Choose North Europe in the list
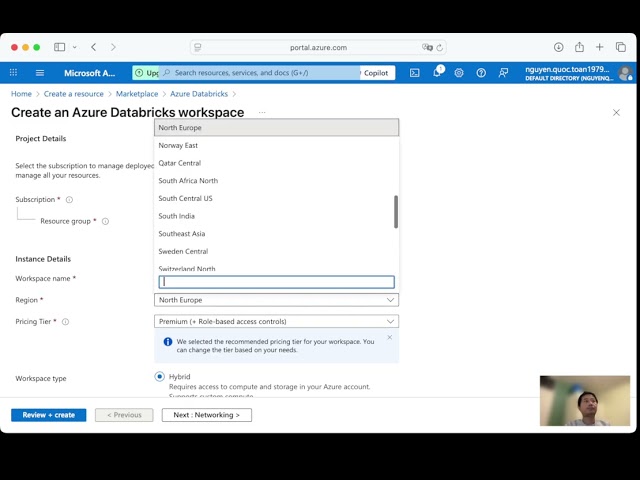Viewport: 640px width, 480px height. 276,127
